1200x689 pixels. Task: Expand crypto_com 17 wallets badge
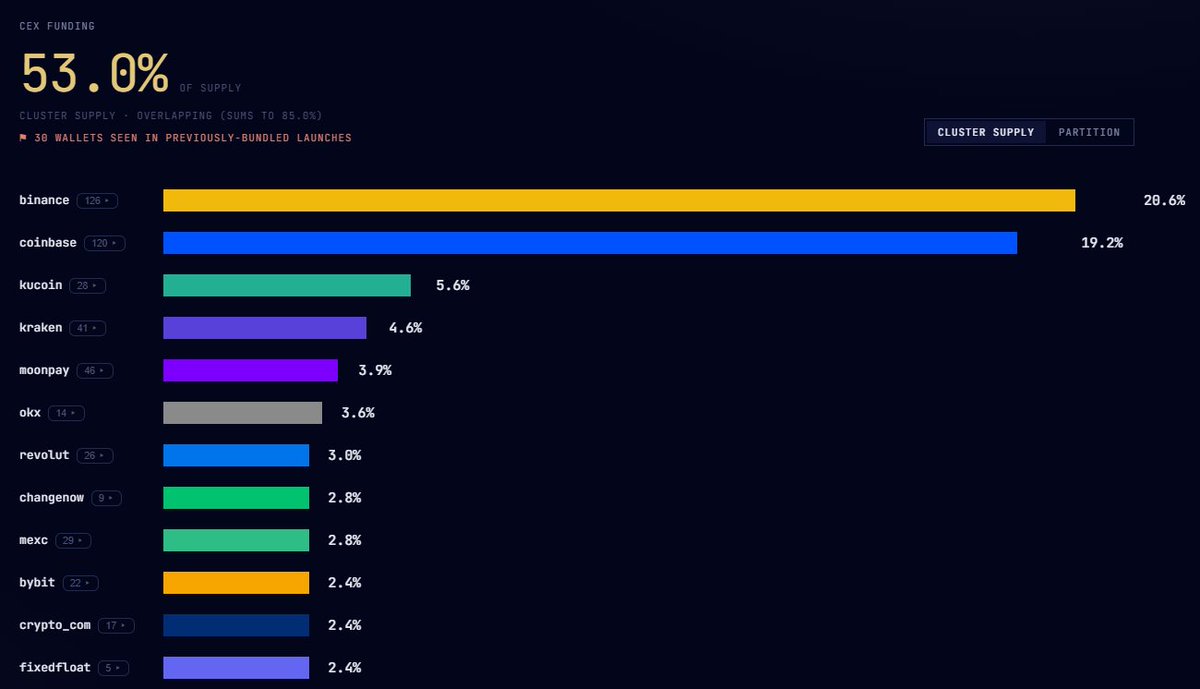115,625
